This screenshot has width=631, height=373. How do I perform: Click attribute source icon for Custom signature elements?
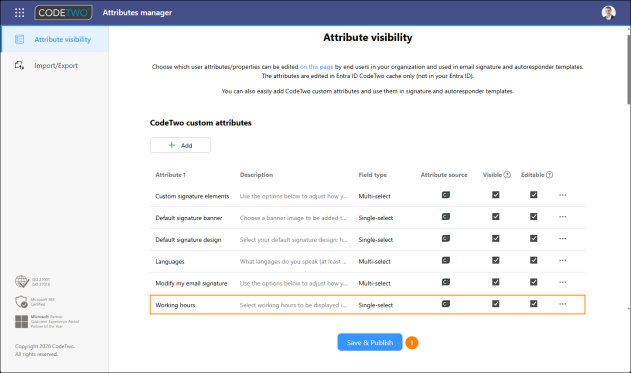point(445,195)
